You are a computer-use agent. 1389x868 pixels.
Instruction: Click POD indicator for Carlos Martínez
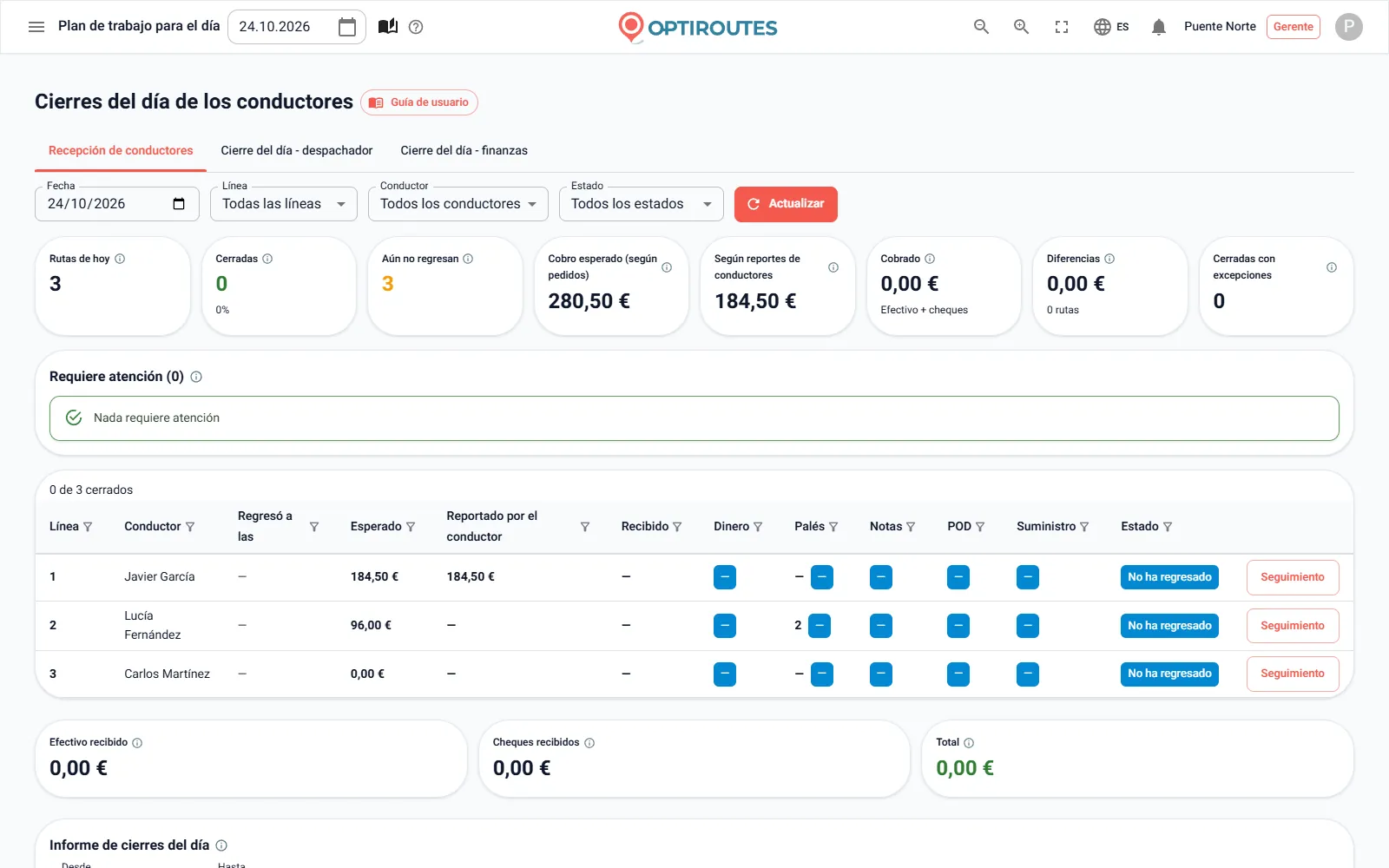(x=958, y=674)
